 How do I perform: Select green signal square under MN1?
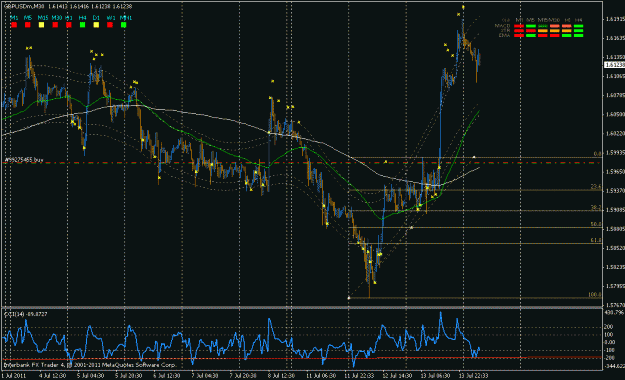pyautogui.click(x=124, y=25)
